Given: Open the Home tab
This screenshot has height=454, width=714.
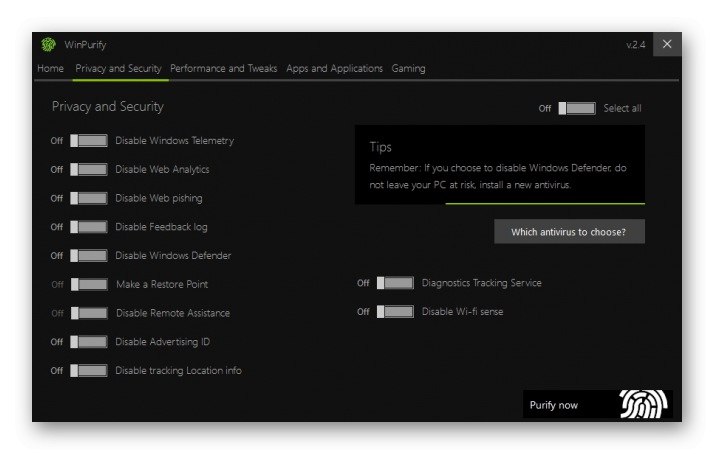Looking at the screenshot, I should 51,69.
